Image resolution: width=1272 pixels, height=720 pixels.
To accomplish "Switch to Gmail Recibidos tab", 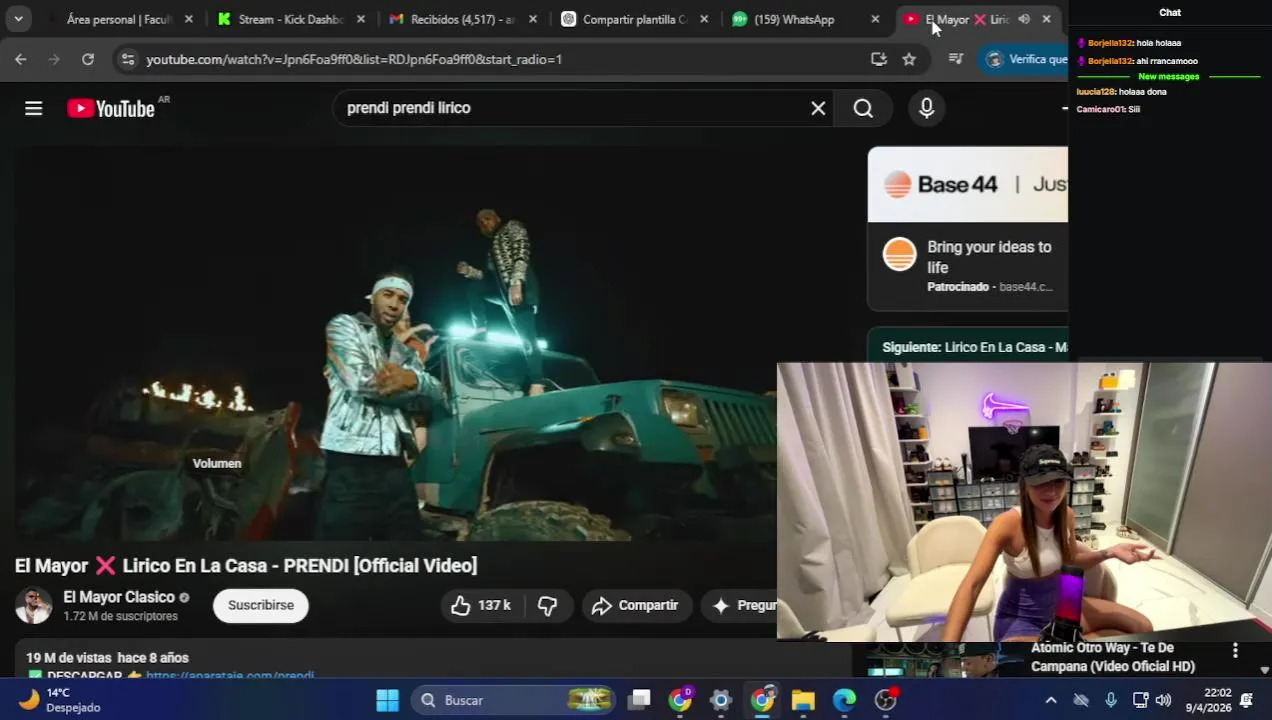I will point(462,19).
